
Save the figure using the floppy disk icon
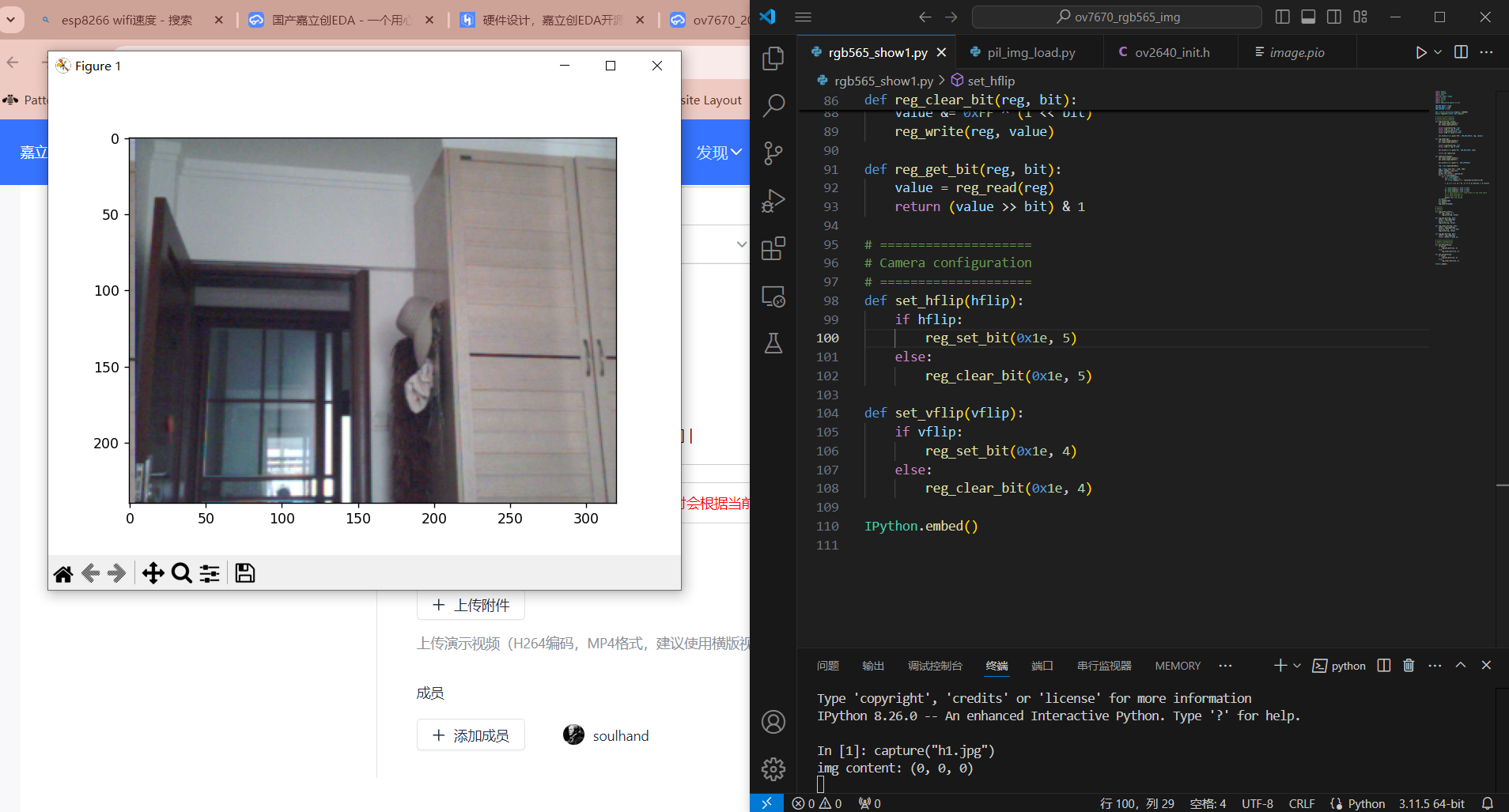(x=245, y=573)
